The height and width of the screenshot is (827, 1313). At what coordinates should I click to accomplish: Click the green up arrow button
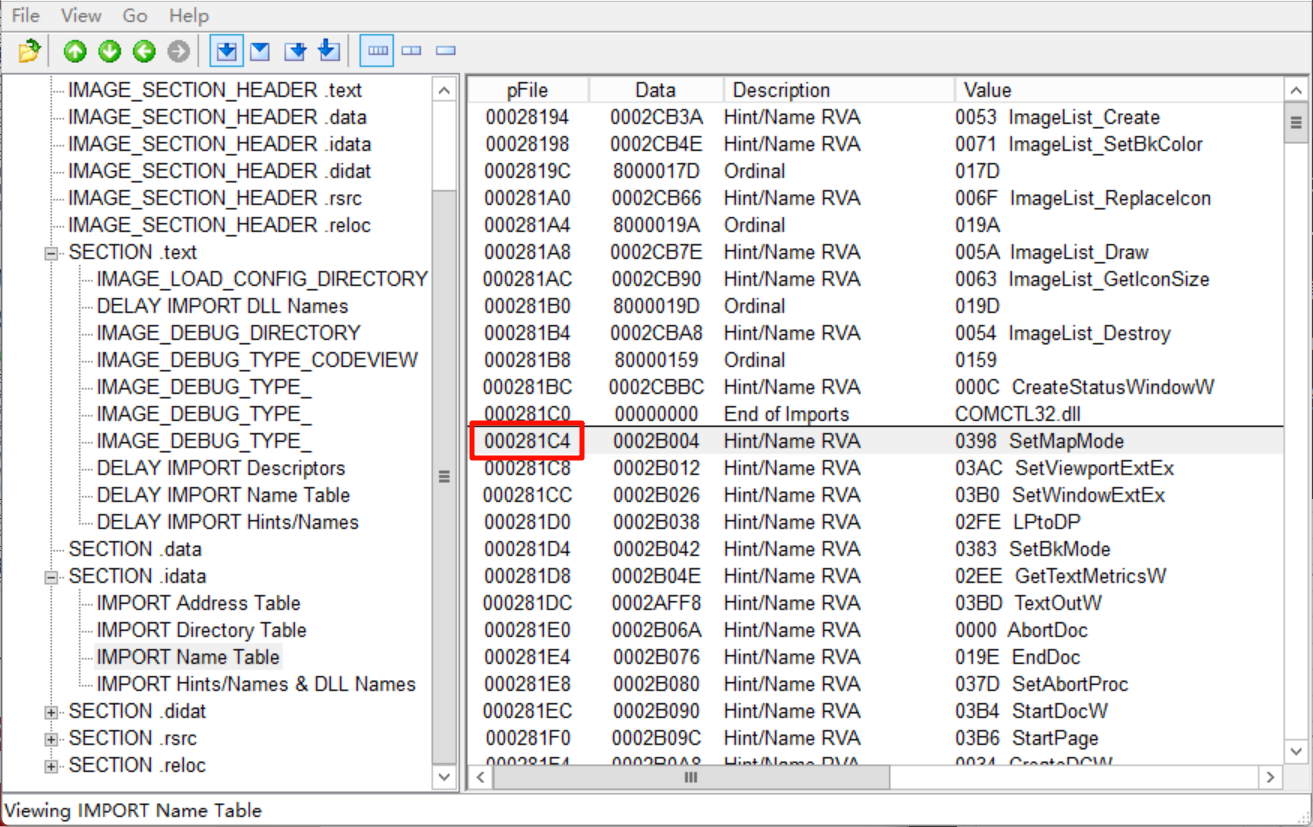coord(75,51)
